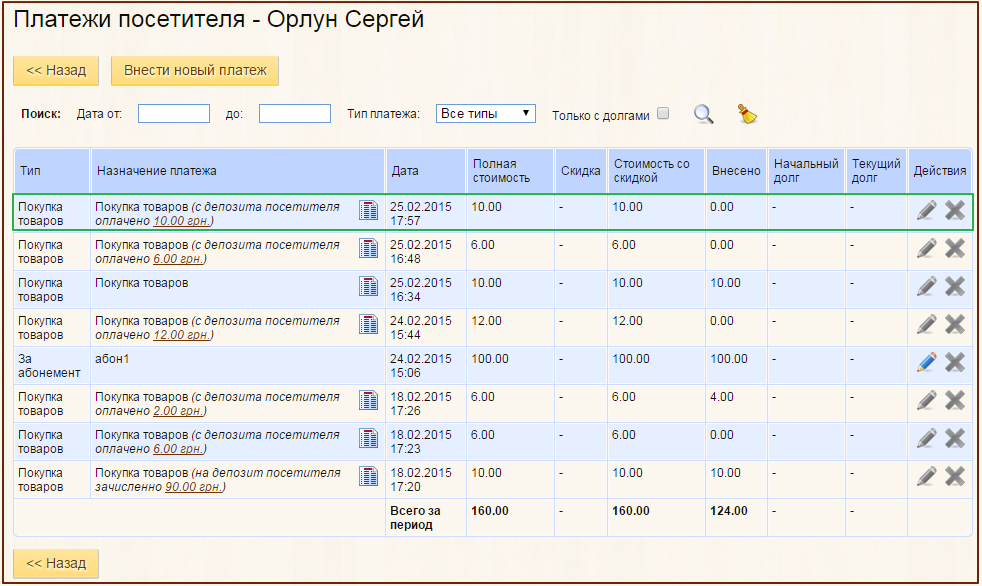982x586 pixels.
Task: Click the 'Дата от' input field
Action: click(174, 114)
